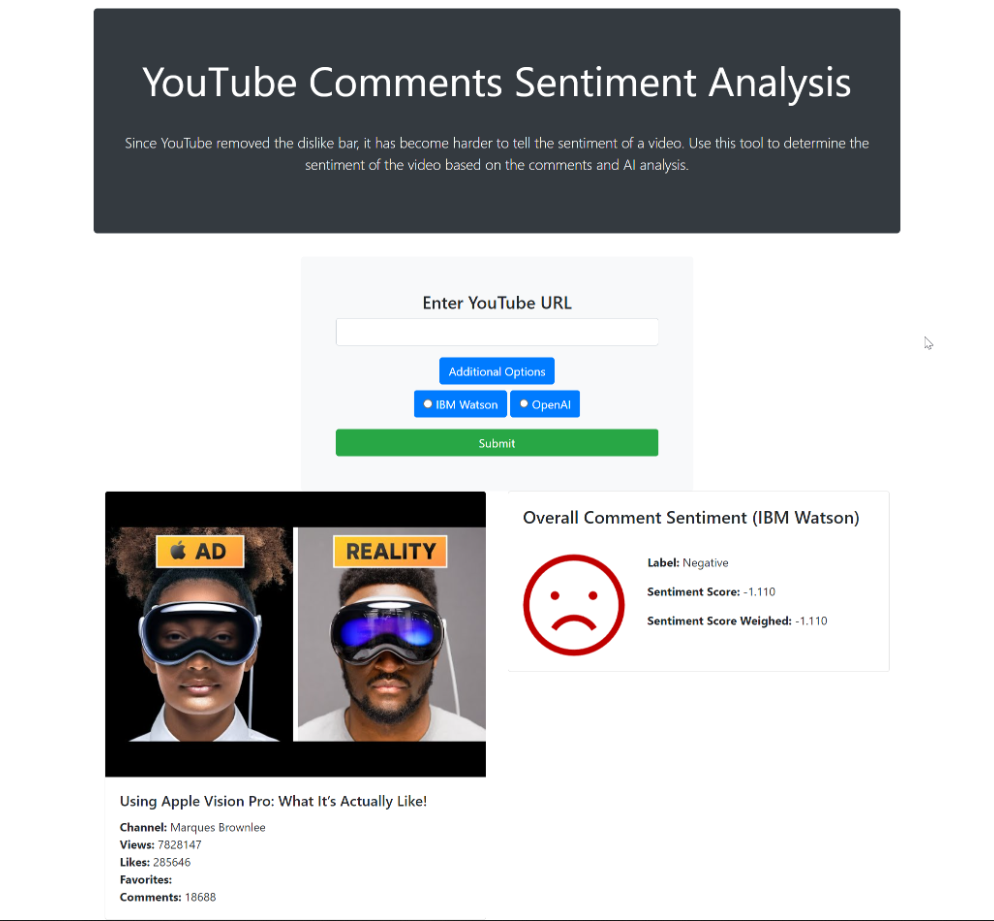Image resolution: width=994 pixels, height=921 pixels.
Task: Select the IBM Watson radio button
Action: (428, 404)
